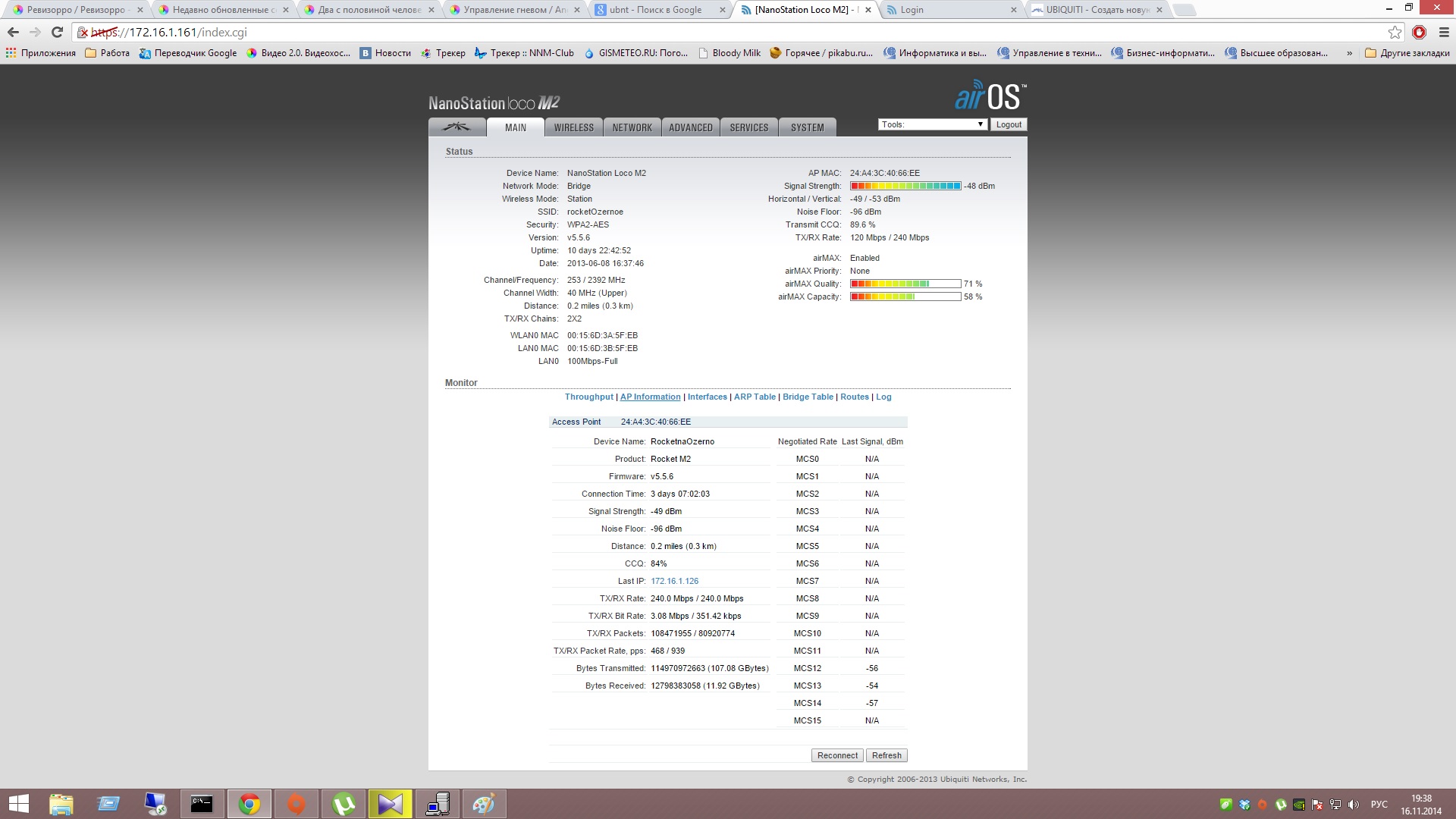Open Chrome icon in the taskbar

click(x=249, y=804)
